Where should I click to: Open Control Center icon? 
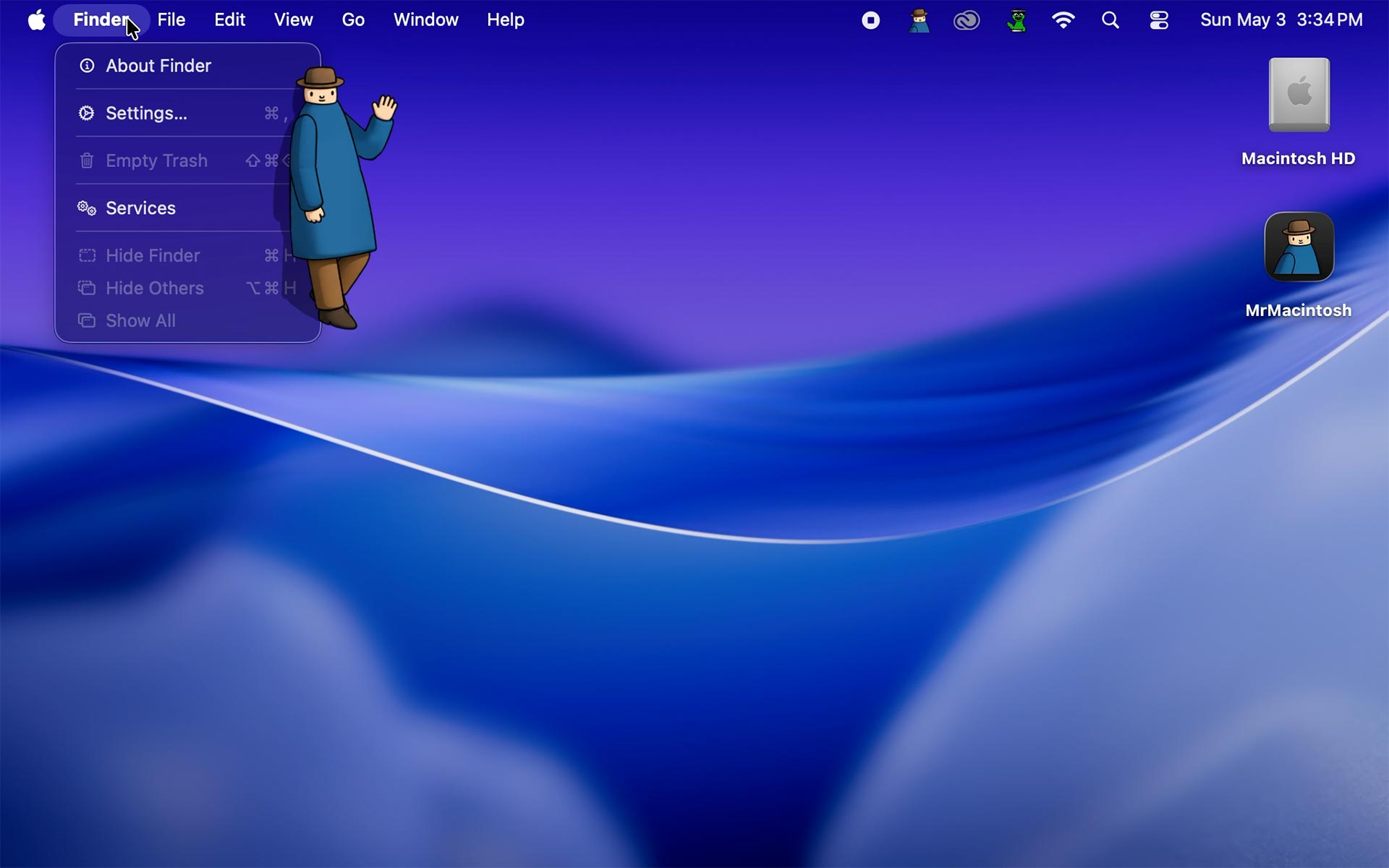click(1159, 20)
